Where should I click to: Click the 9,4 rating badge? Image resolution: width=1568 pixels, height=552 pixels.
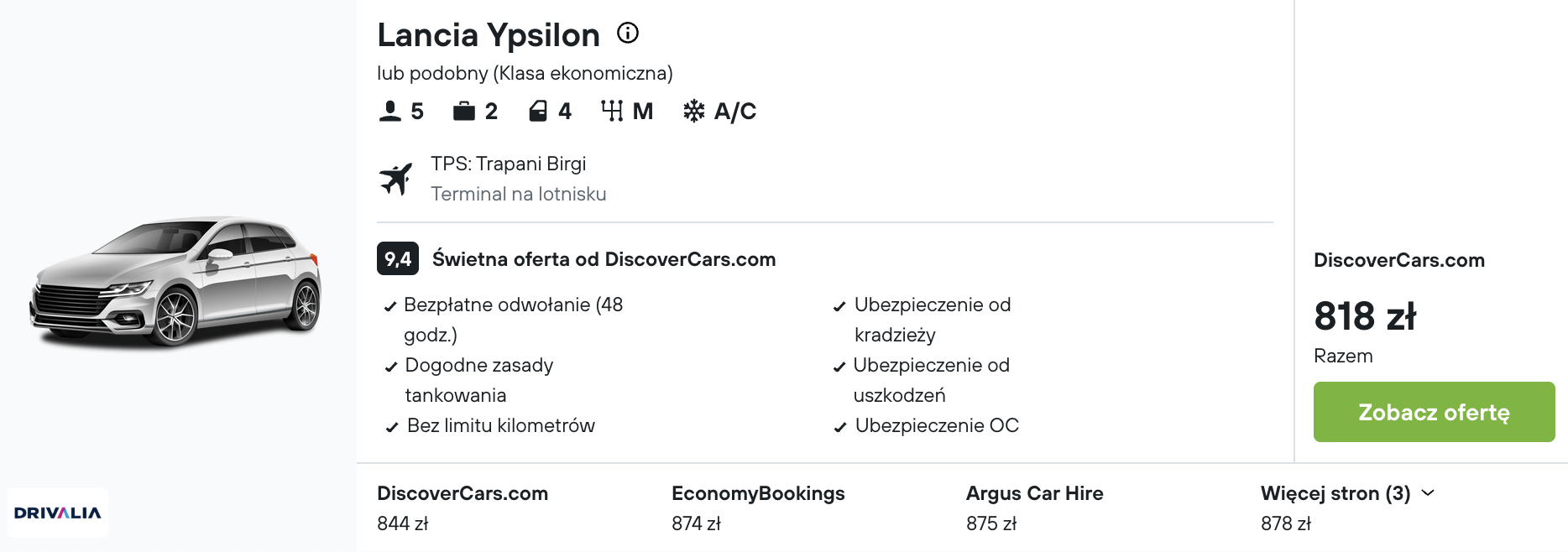[x=398, y=259]
